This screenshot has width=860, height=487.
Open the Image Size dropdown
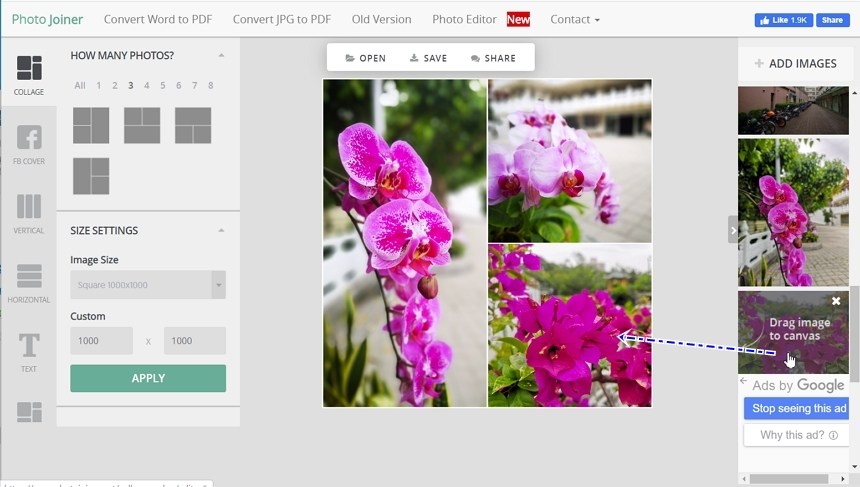(148, 285)
